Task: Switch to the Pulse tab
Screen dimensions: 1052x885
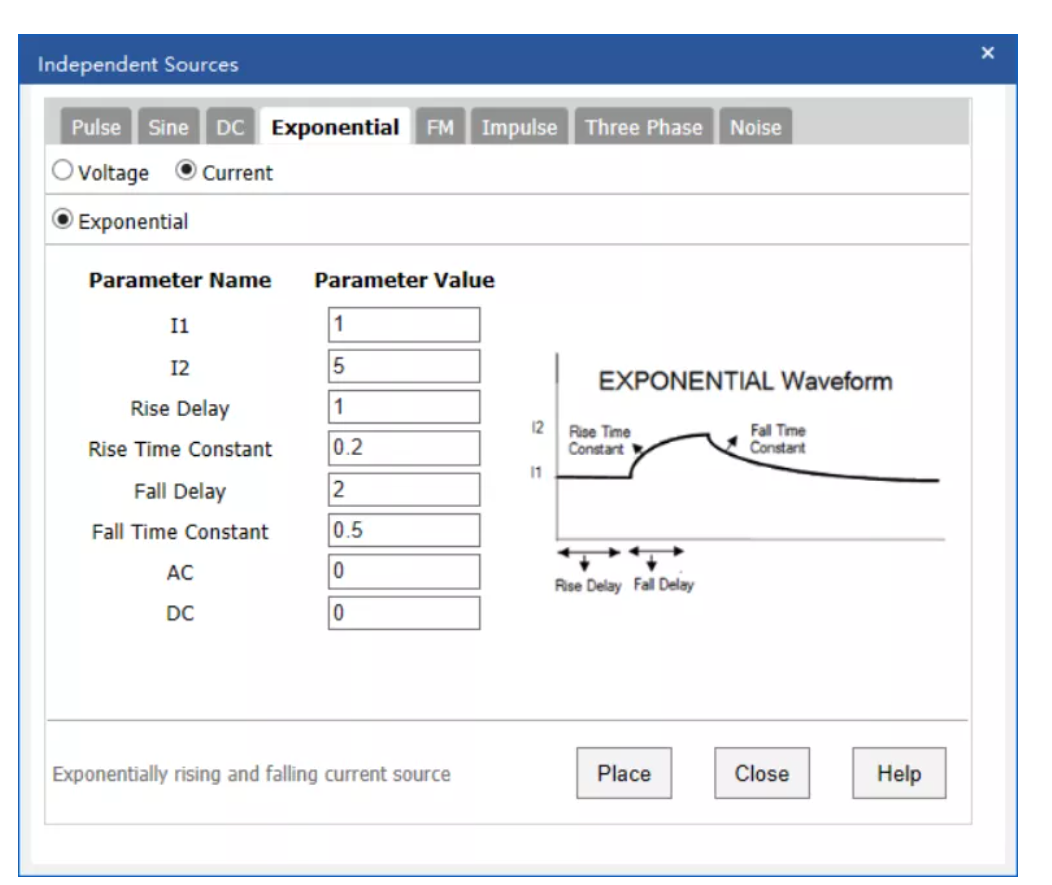Action: coord(96,128)
